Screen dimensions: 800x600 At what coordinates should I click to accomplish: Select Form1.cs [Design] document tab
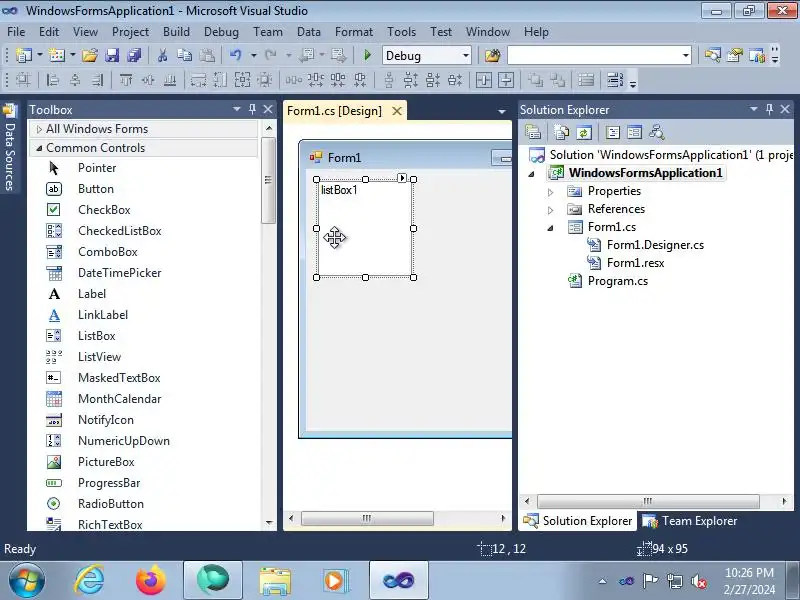pyautogui.click(x=335, y=111)
